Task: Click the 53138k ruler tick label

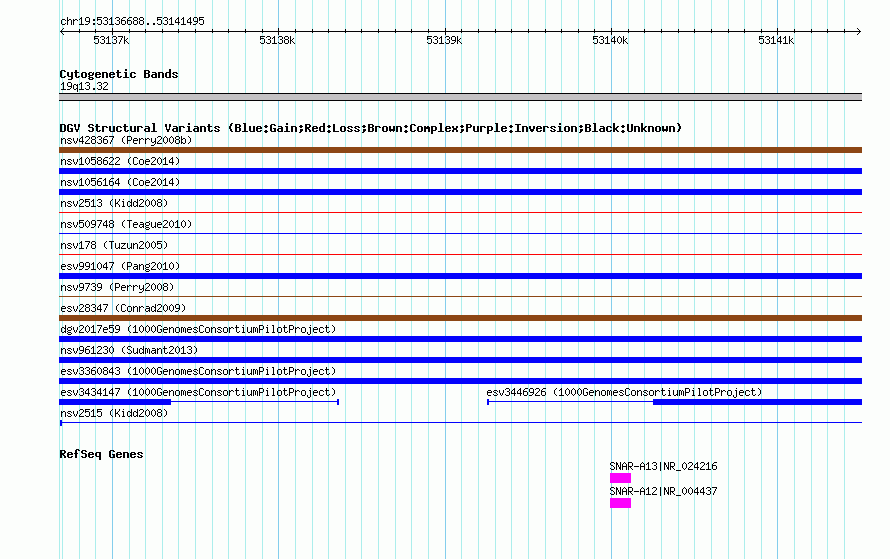Action: [277, 40]
